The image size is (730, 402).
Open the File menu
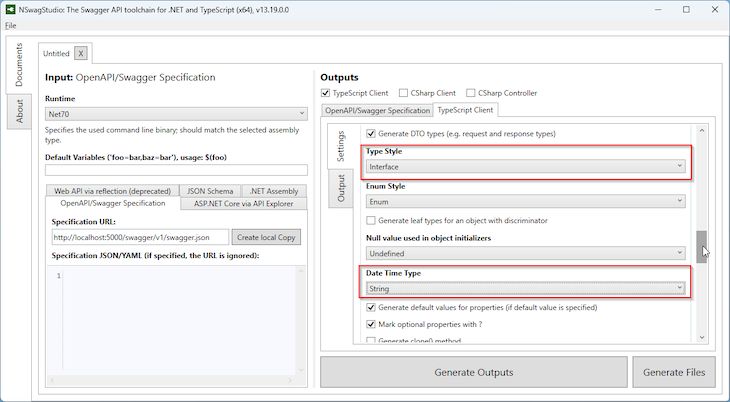point(11,26)
